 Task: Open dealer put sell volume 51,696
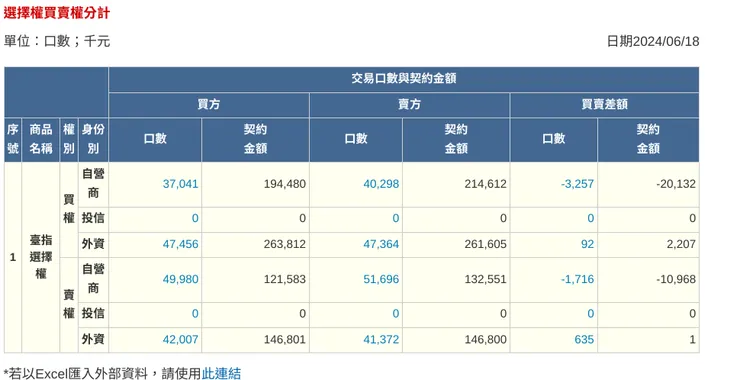coord(381,279)
